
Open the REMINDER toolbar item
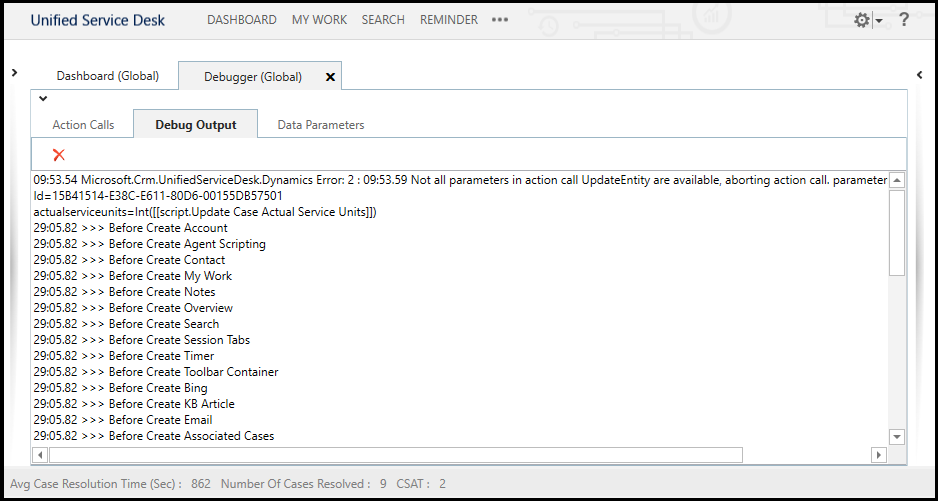(449, 20)
